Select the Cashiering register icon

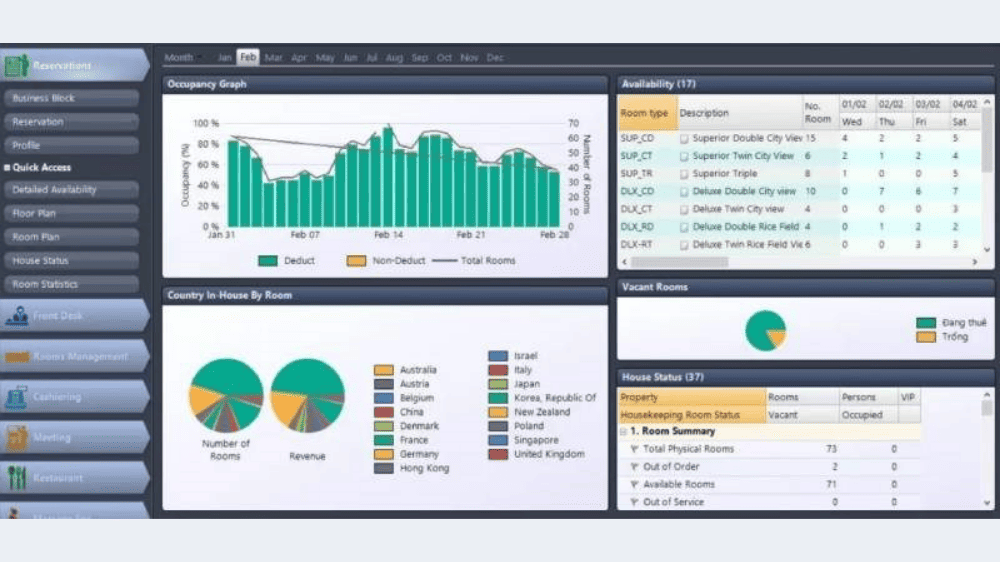coord(16,397)
